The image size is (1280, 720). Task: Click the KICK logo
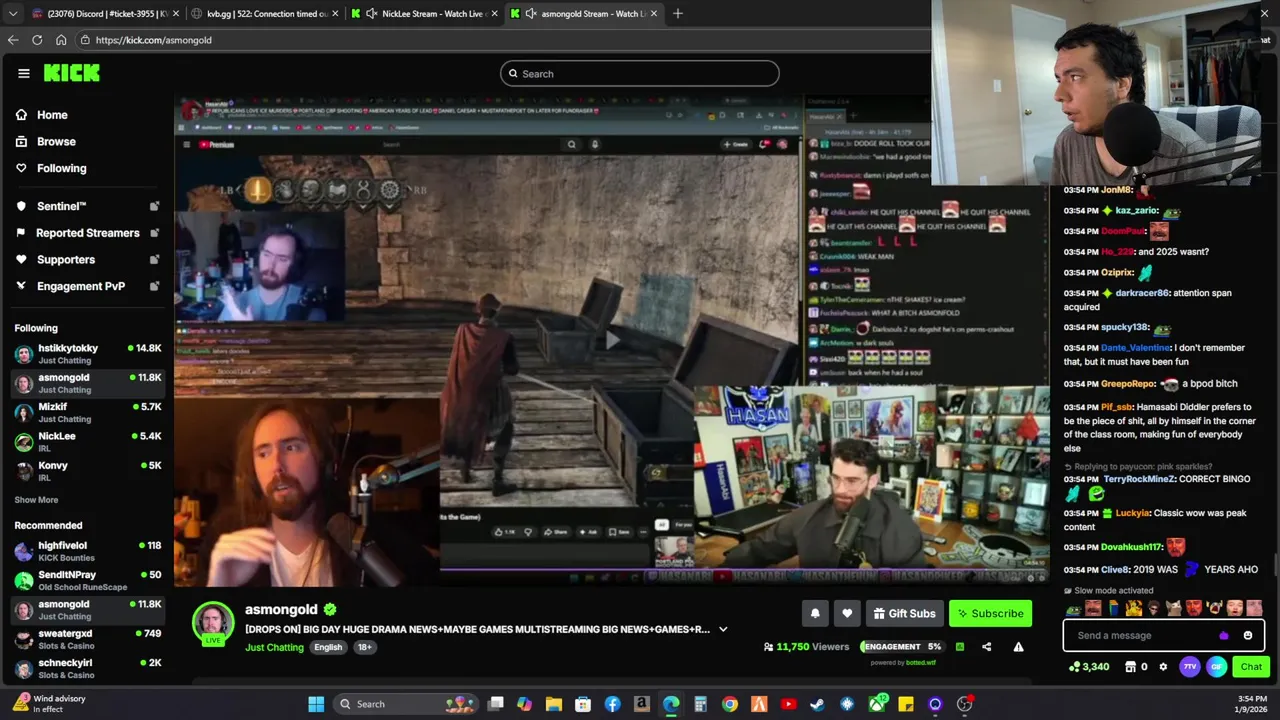[72, 73]
